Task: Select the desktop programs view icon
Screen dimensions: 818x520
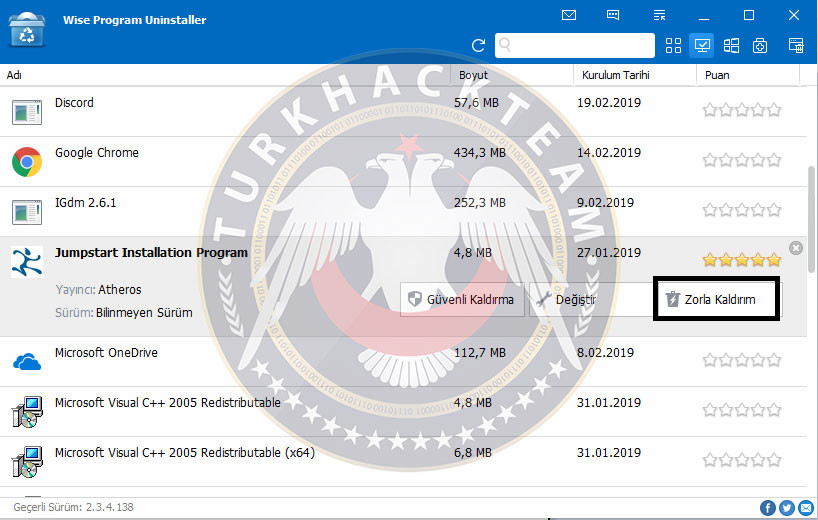Action: [x=702, y=45]
